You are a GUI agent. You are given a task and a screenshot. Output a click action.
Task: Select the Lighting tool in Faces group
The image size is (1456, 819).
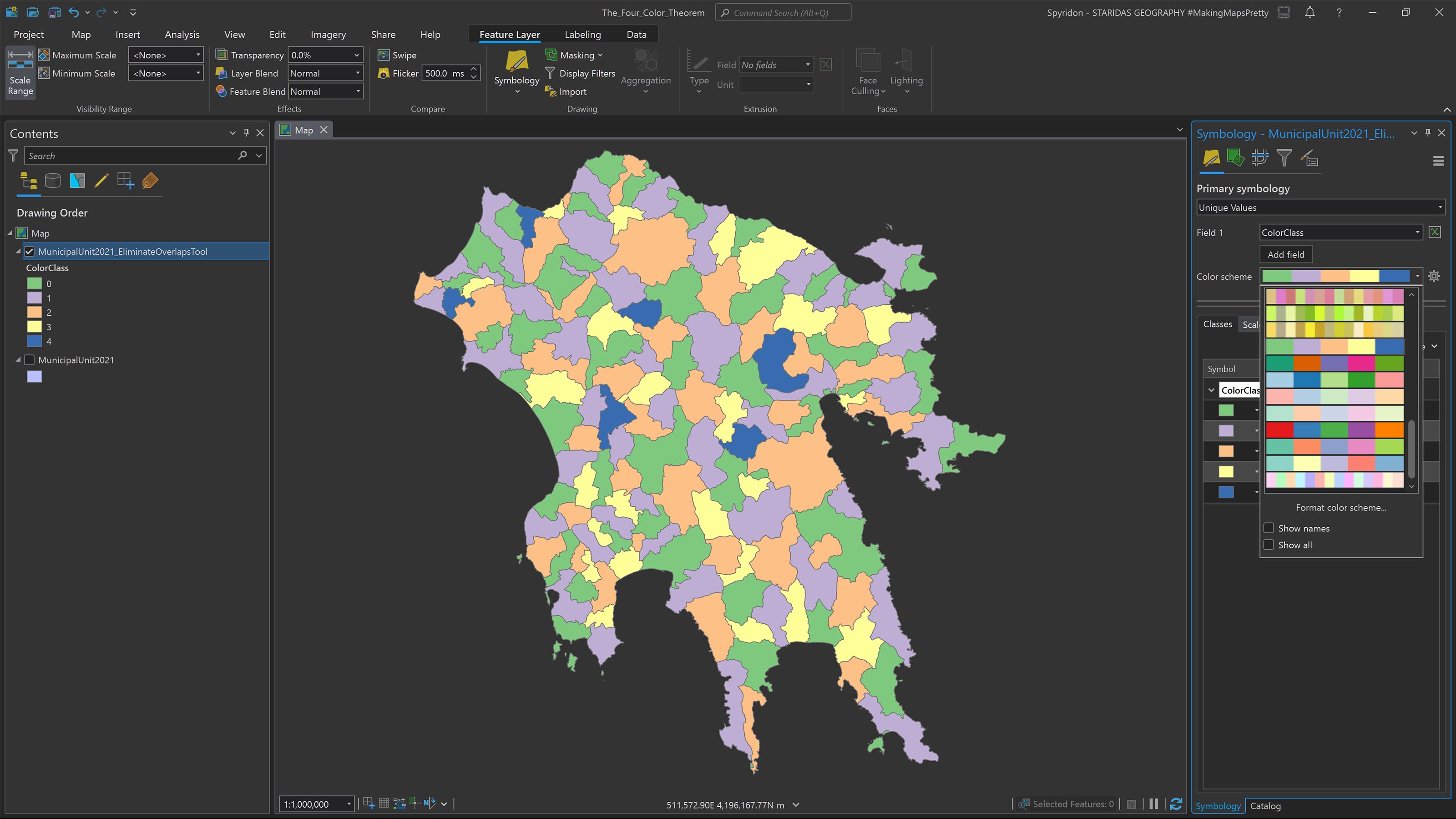(906, 71)
